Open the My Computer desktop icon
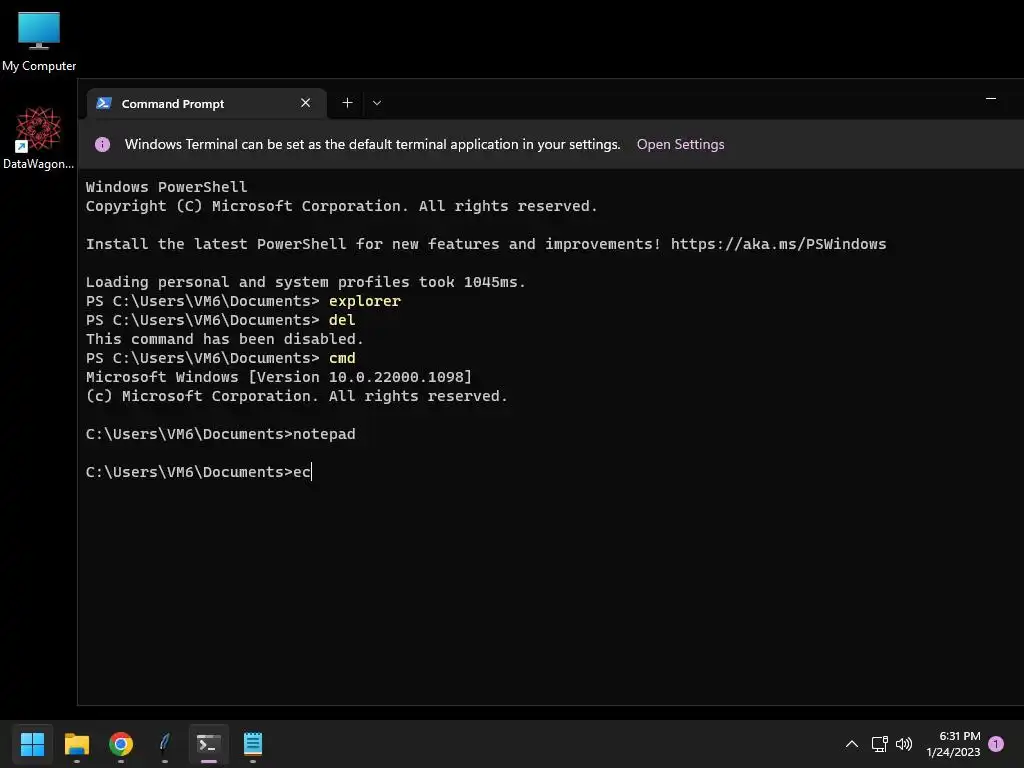The width and height of the screenshot is (1024, 768). pos(39,41)
